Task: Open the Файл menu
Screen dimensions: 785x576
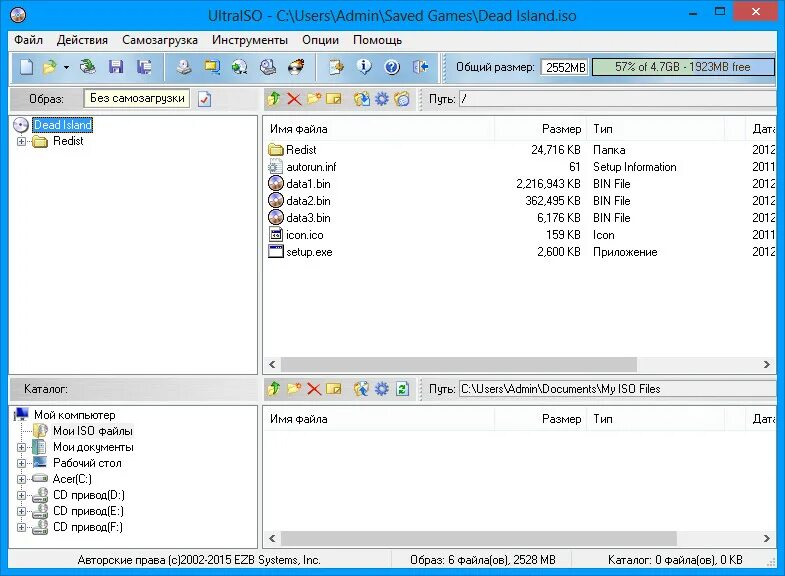Action: [29, 40]
